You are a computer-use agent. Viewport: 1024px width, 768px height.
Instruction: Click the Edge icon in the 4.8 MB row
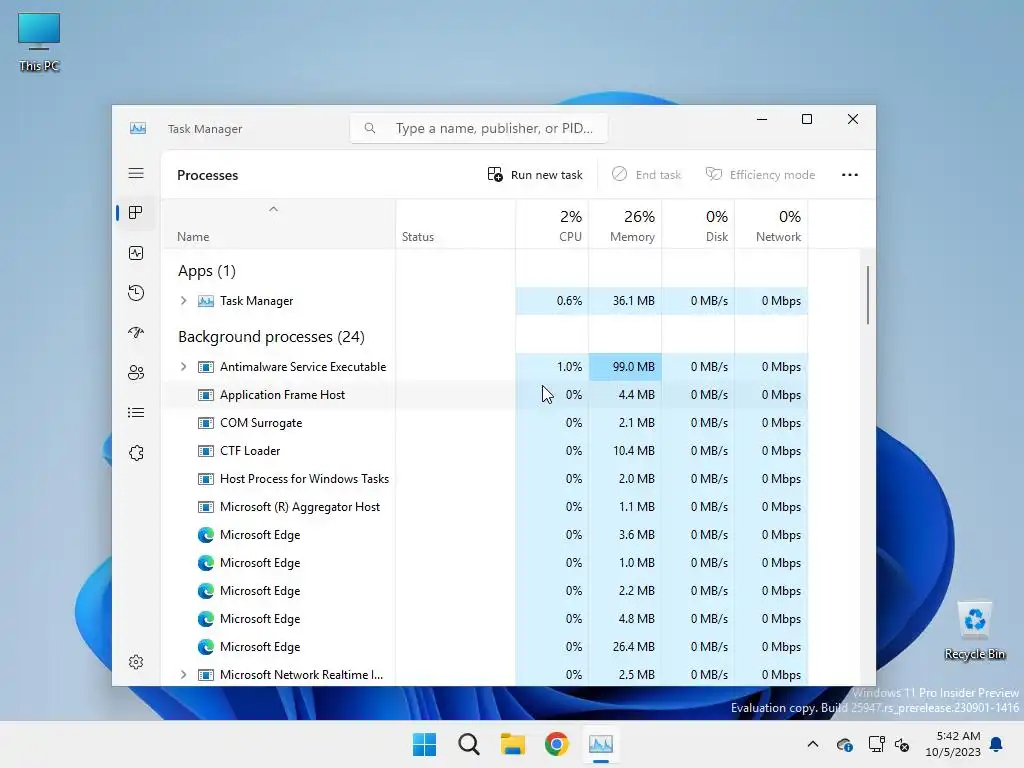coord(206,618)
